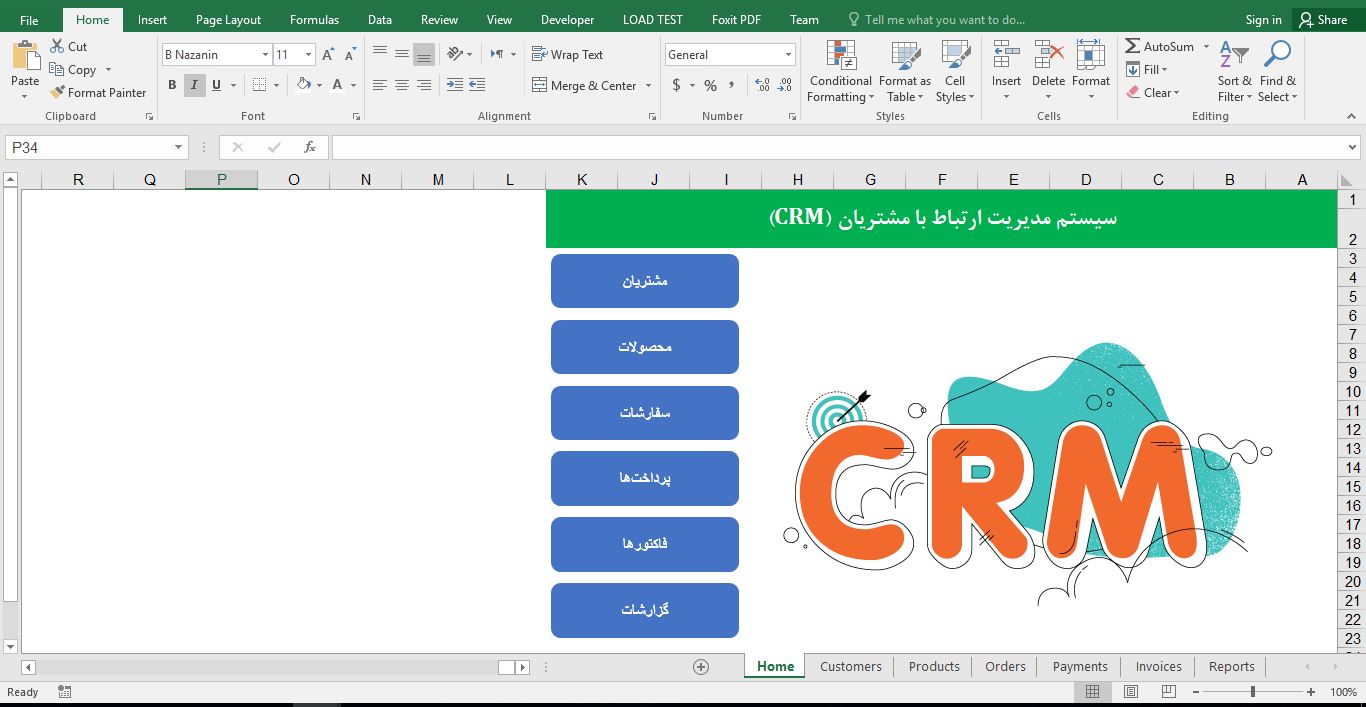Apply the Borders icon
The height and width of the screenshot is (707, 1366).
point(259,85)
